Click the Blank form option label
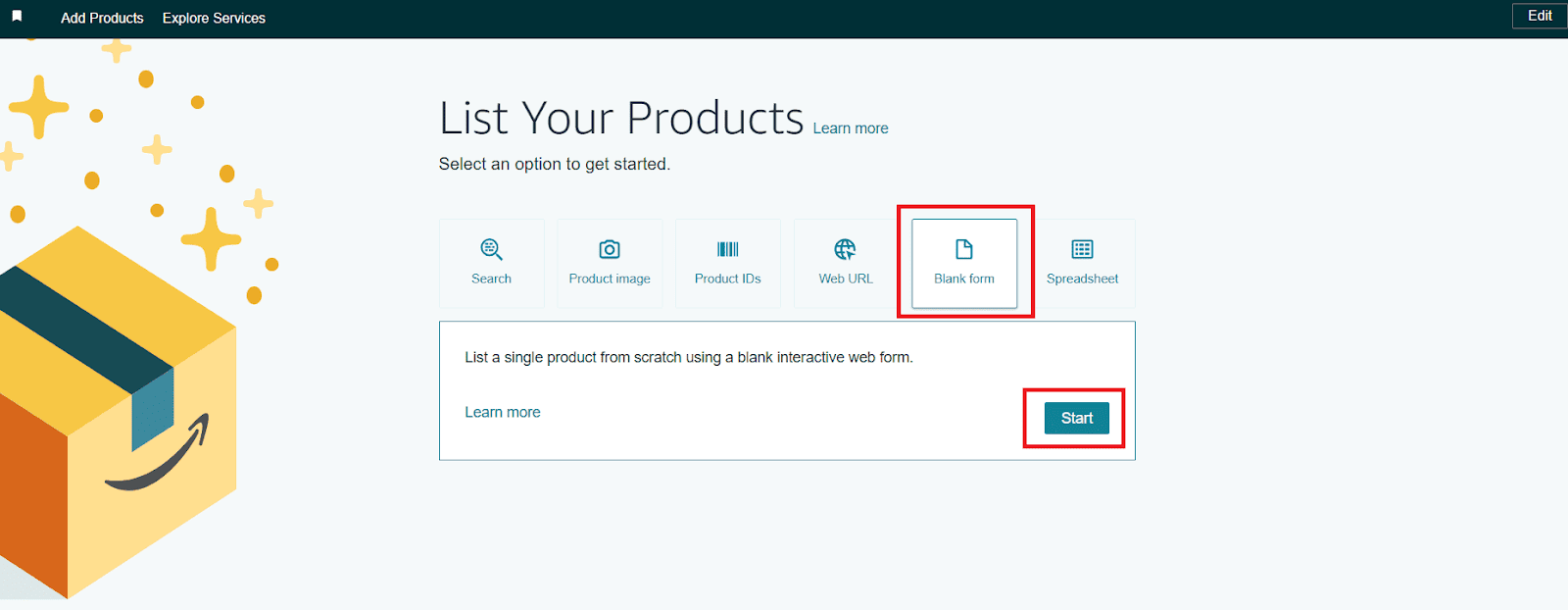Image resolution: width=1568 pixels, height=610 pixels. click(964, 279)
